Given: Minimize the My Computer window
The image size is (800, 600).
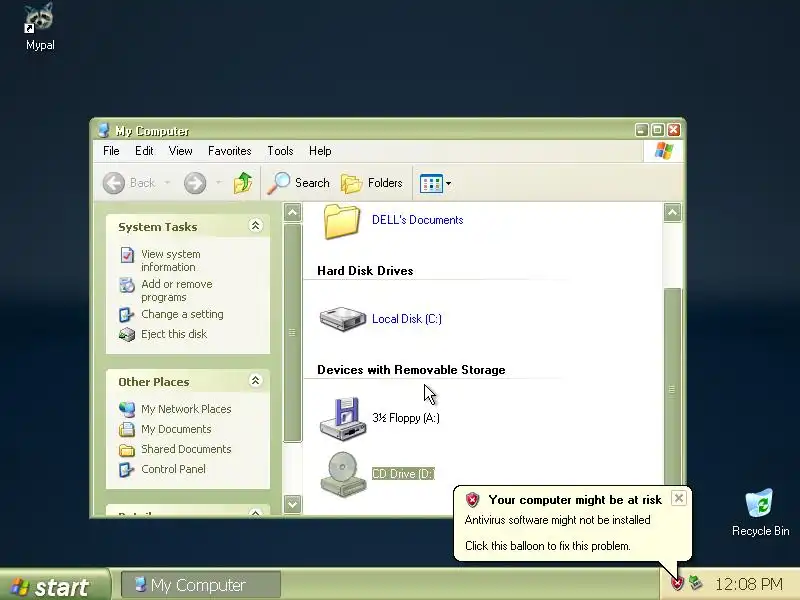Looking at the screenshot, I should 641,130.
